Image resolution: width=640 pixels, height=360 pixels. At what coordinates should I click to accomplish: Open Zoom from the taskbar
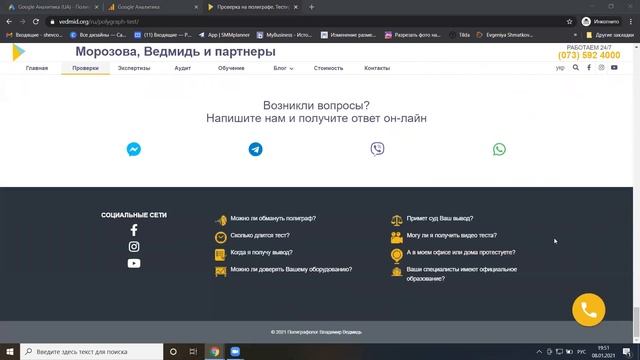[x=235, y=351]
